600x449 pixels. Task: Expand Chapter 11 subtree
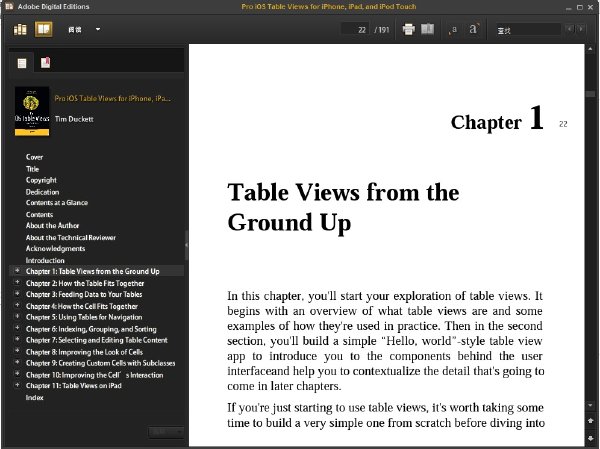click(x=17, y=385)
